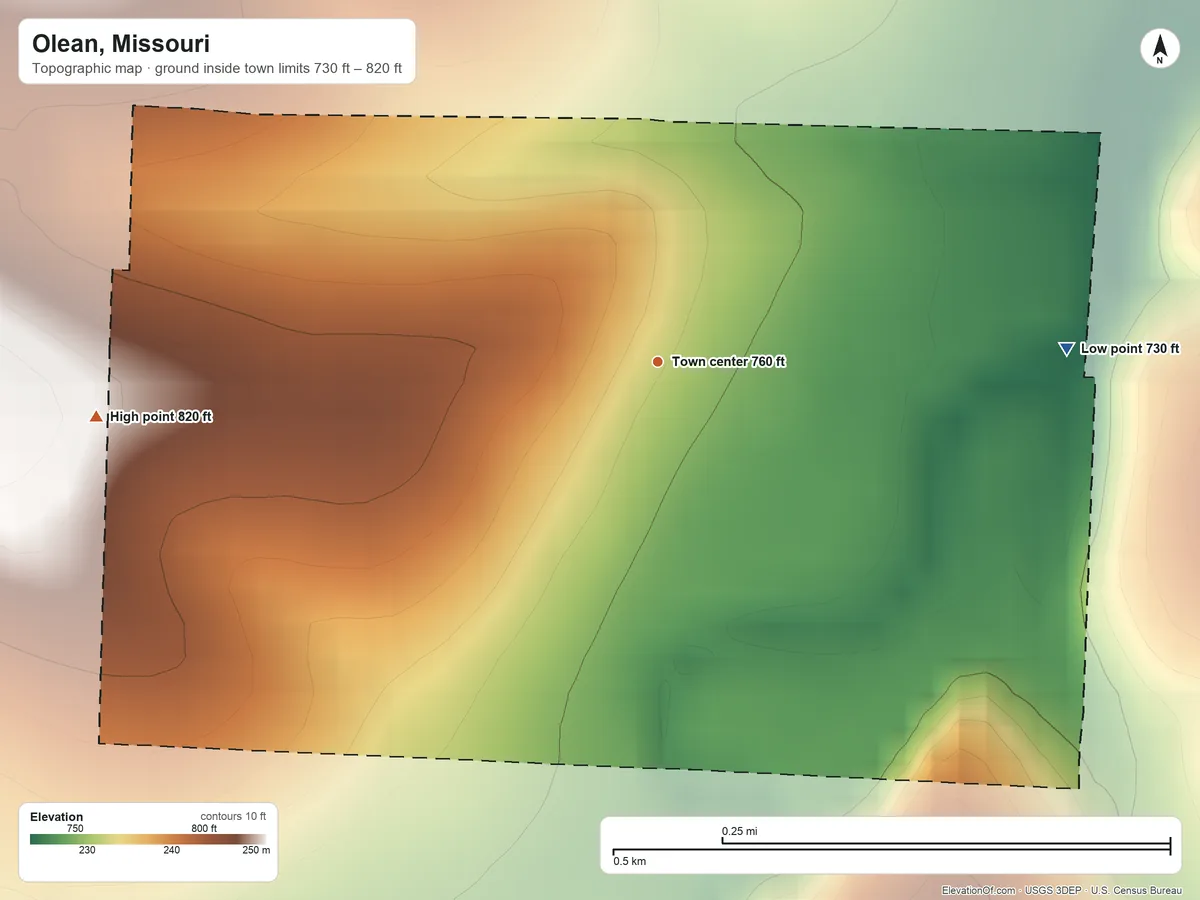Viewport: 1200px width, 900px height.
Task: Click the Town center red dot marker
Action: (x=657, y=362)
